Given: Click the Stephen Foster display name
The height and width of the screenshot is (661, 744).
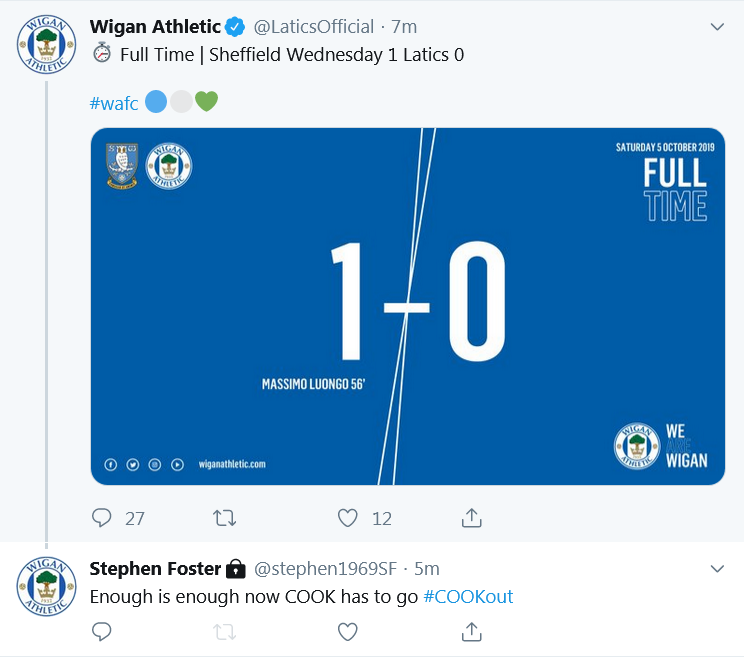Looking at the screenshot, I should 155,569.
